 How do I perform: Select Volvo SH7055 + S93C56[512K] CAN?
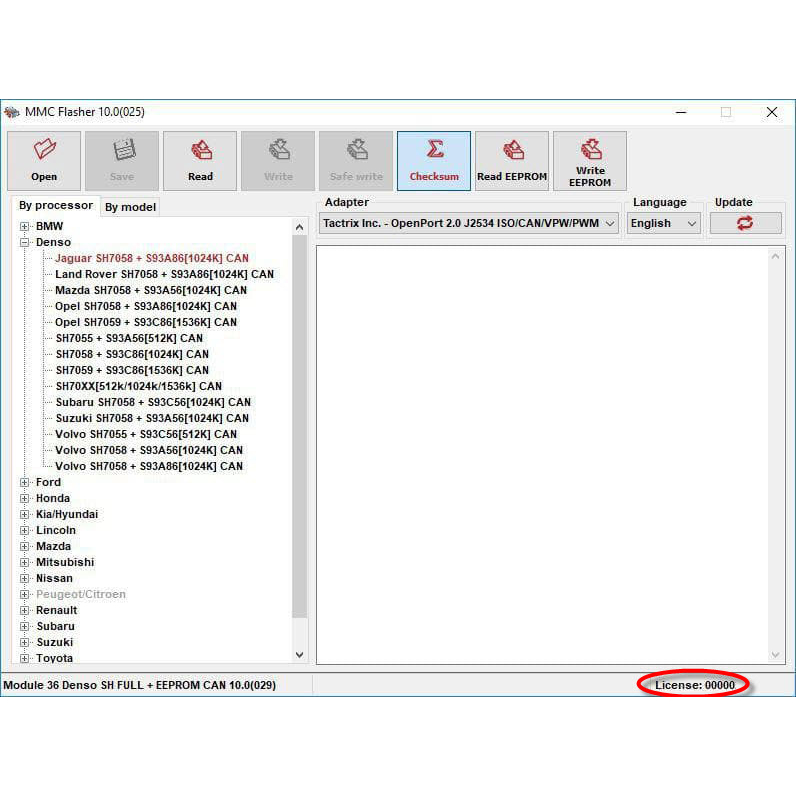[146, 434]
